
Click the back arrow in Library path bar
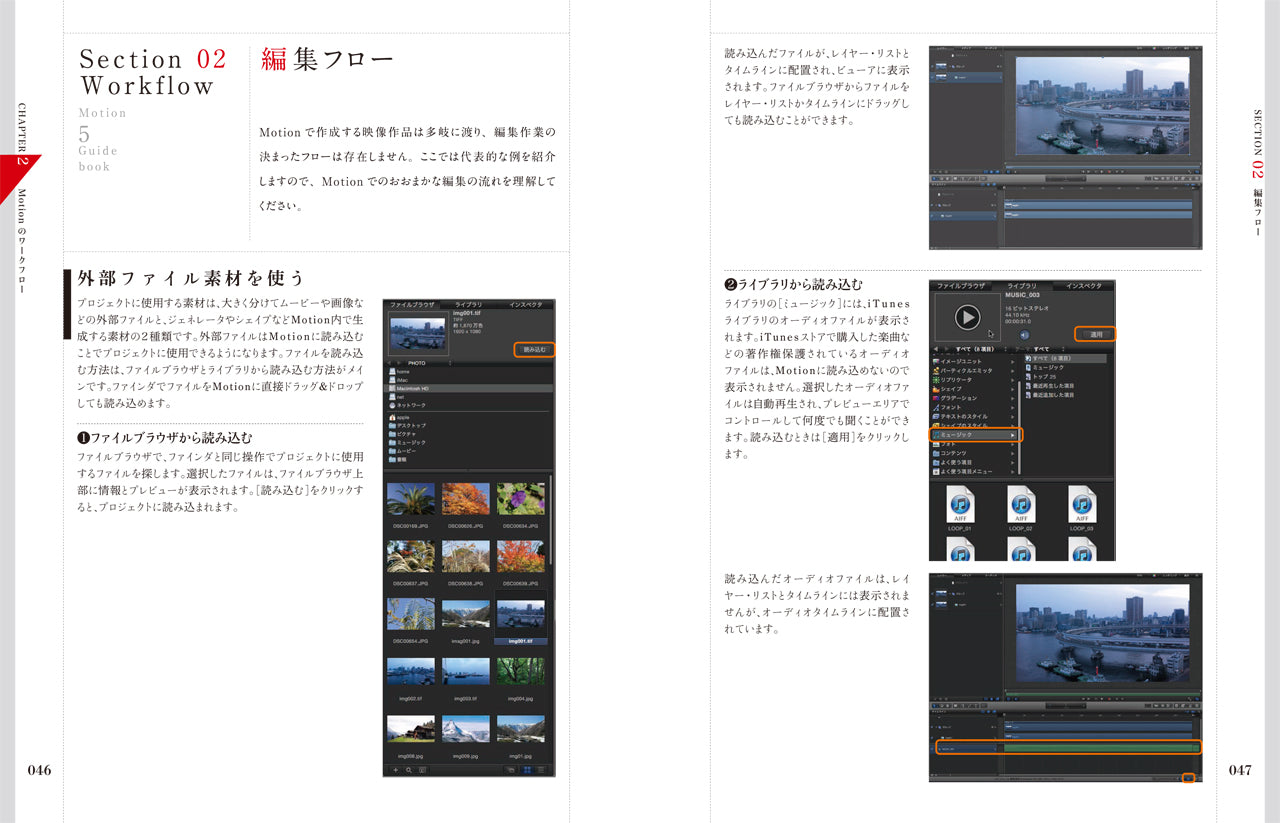(935, 349)
